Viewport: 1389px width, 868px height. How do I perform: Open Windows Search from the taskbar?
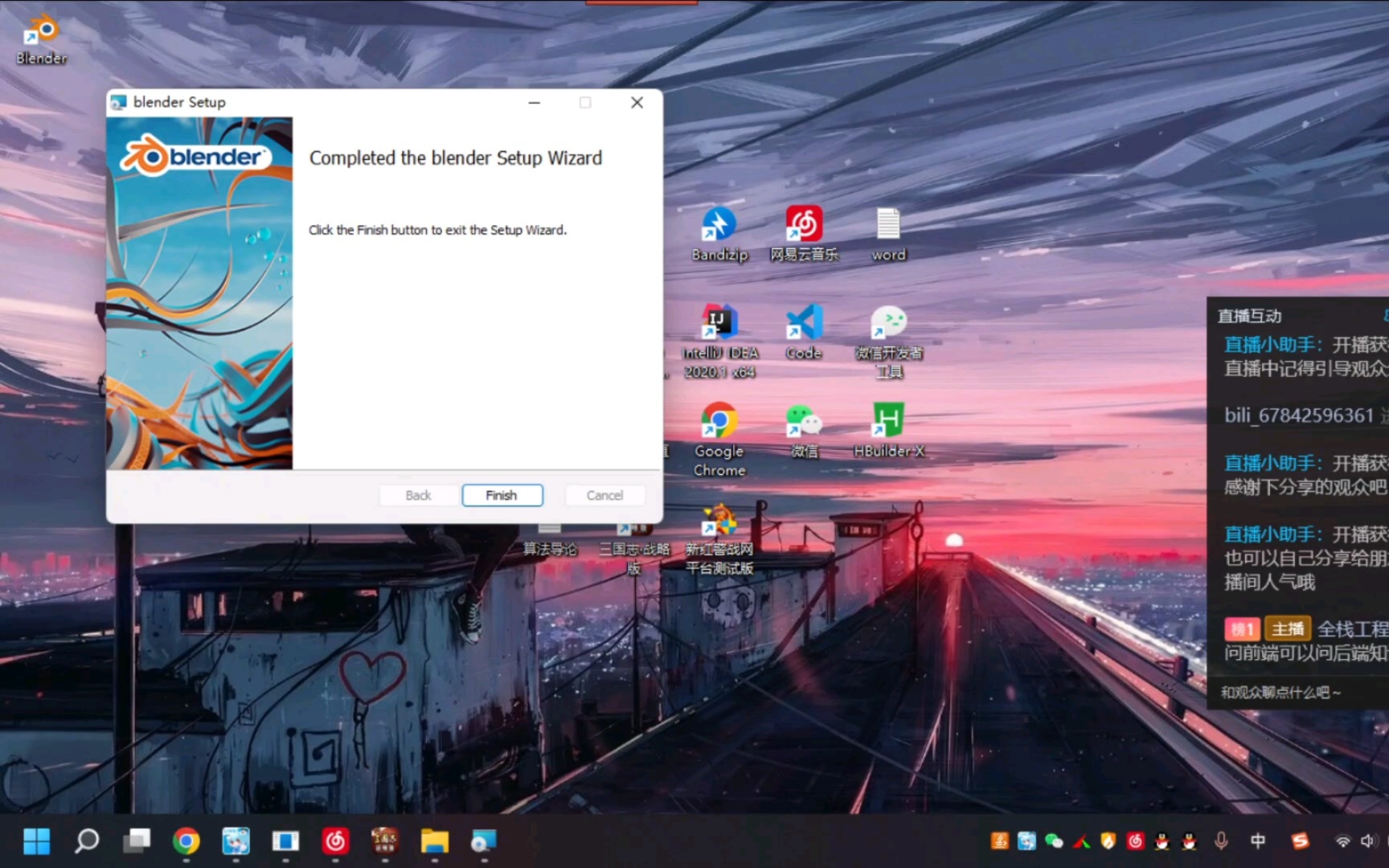(x=87, y=841)
